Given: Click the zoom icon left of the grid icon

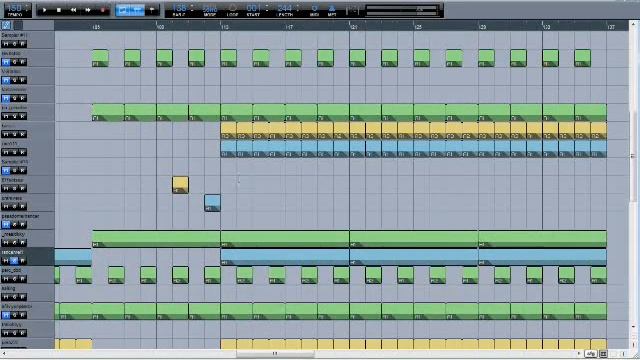Looking at the screenshot, I should pos(591,353).
